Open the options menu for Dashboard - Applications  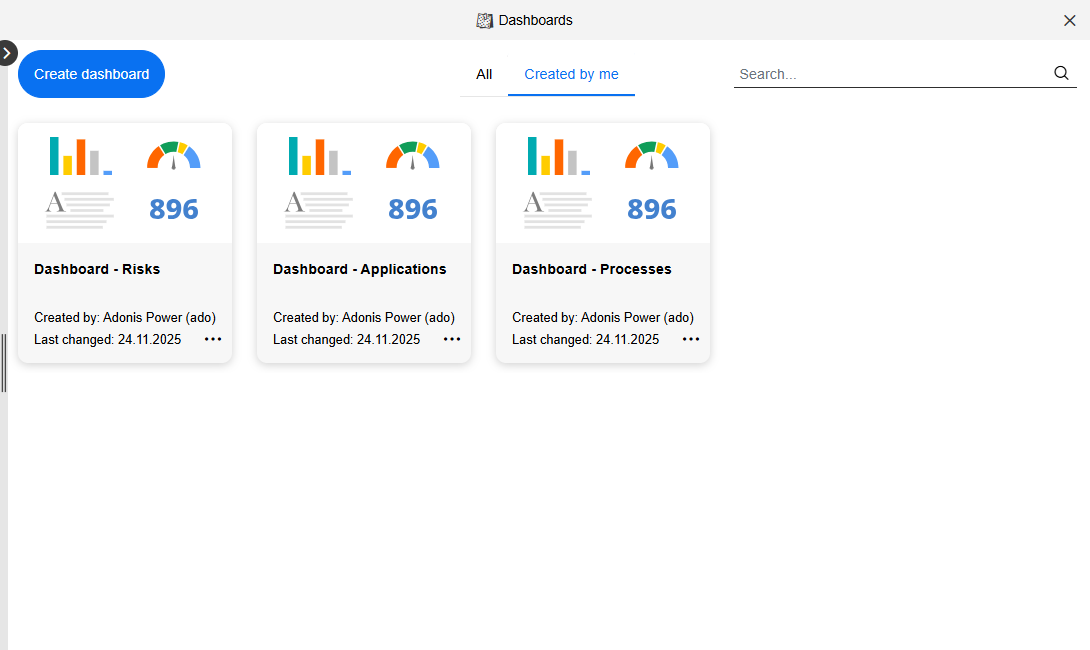[x=451, y=339]
